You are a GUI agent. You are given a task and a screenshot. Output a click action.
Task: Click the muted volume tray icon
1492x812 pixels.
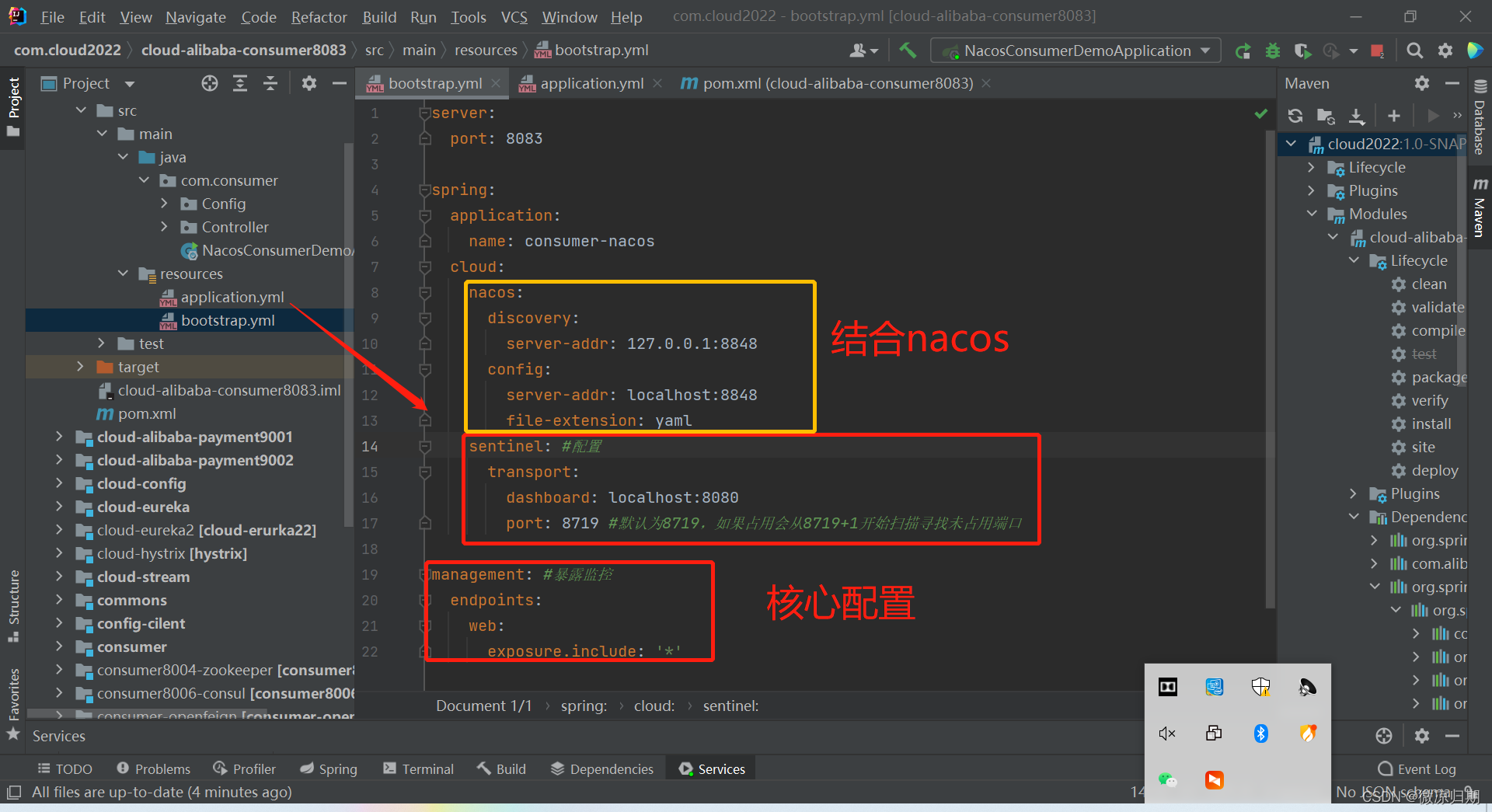click(x=1167, y=734)
